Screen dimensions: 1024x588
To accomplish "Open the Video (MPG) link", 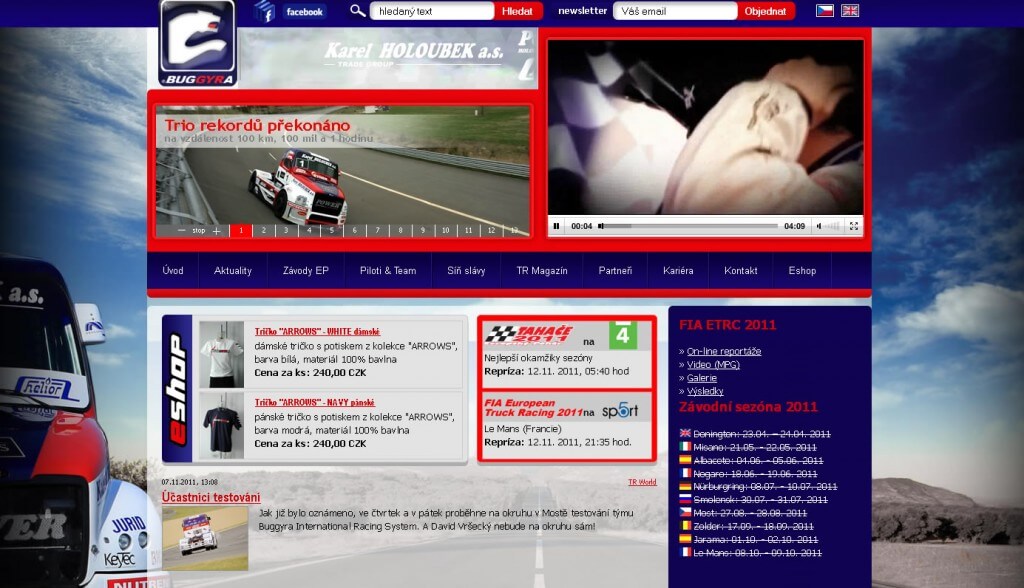I will tap(713, 365).
